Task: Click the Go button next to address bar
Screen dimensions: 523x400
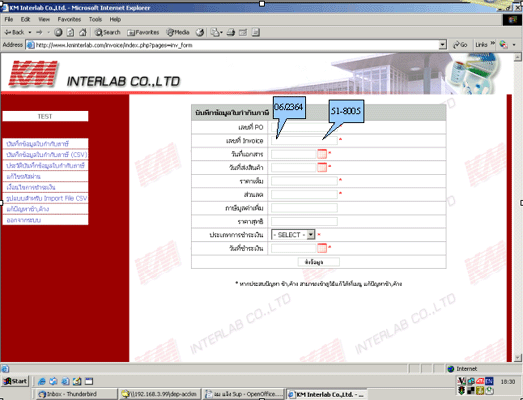Action: 460,44
